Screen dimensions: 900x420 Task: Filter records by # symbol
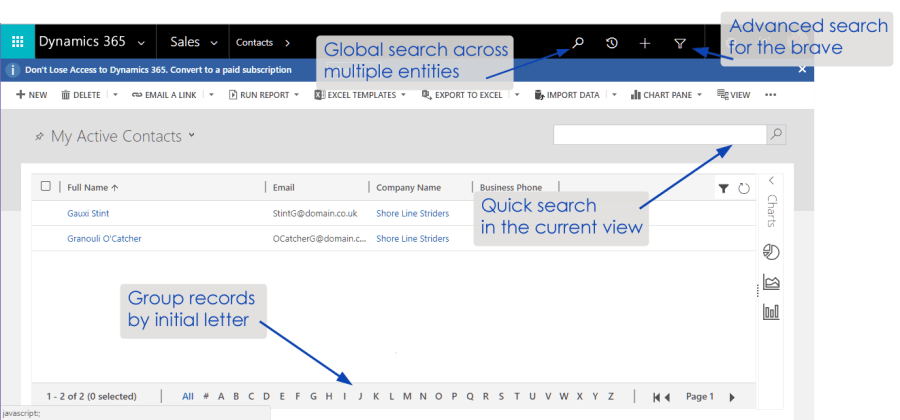click(x=205, y=396)
